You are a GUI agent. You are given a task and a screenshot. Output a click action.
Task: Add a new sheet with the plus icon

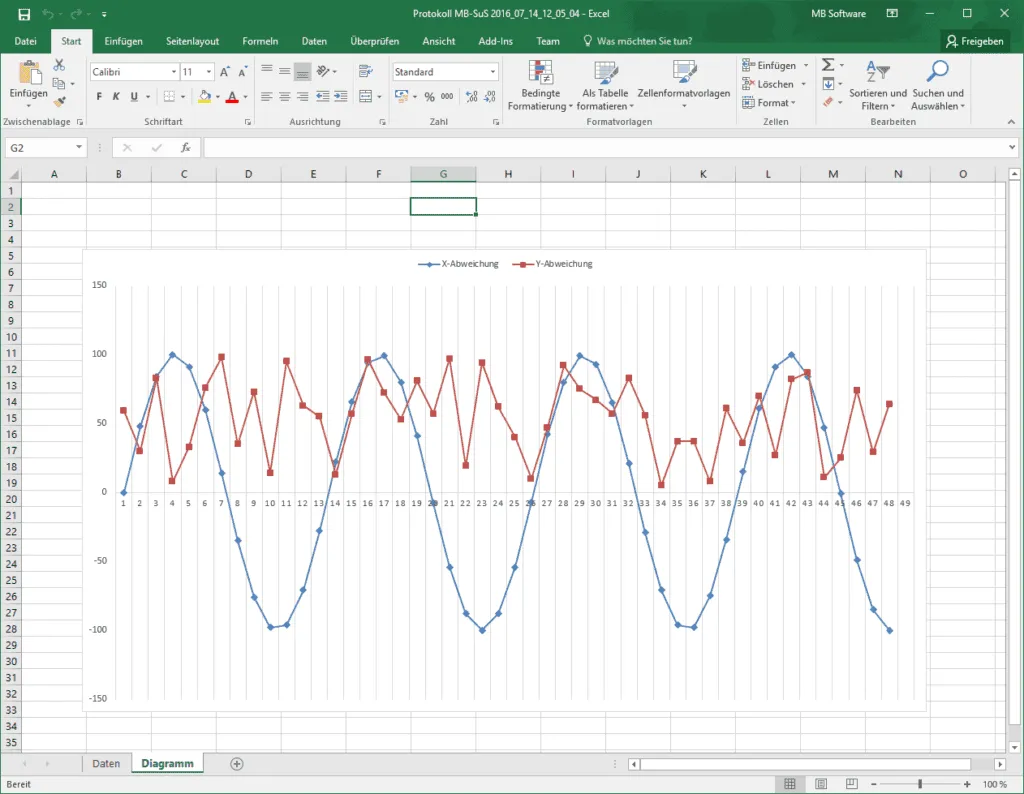(x=237, y=764)
